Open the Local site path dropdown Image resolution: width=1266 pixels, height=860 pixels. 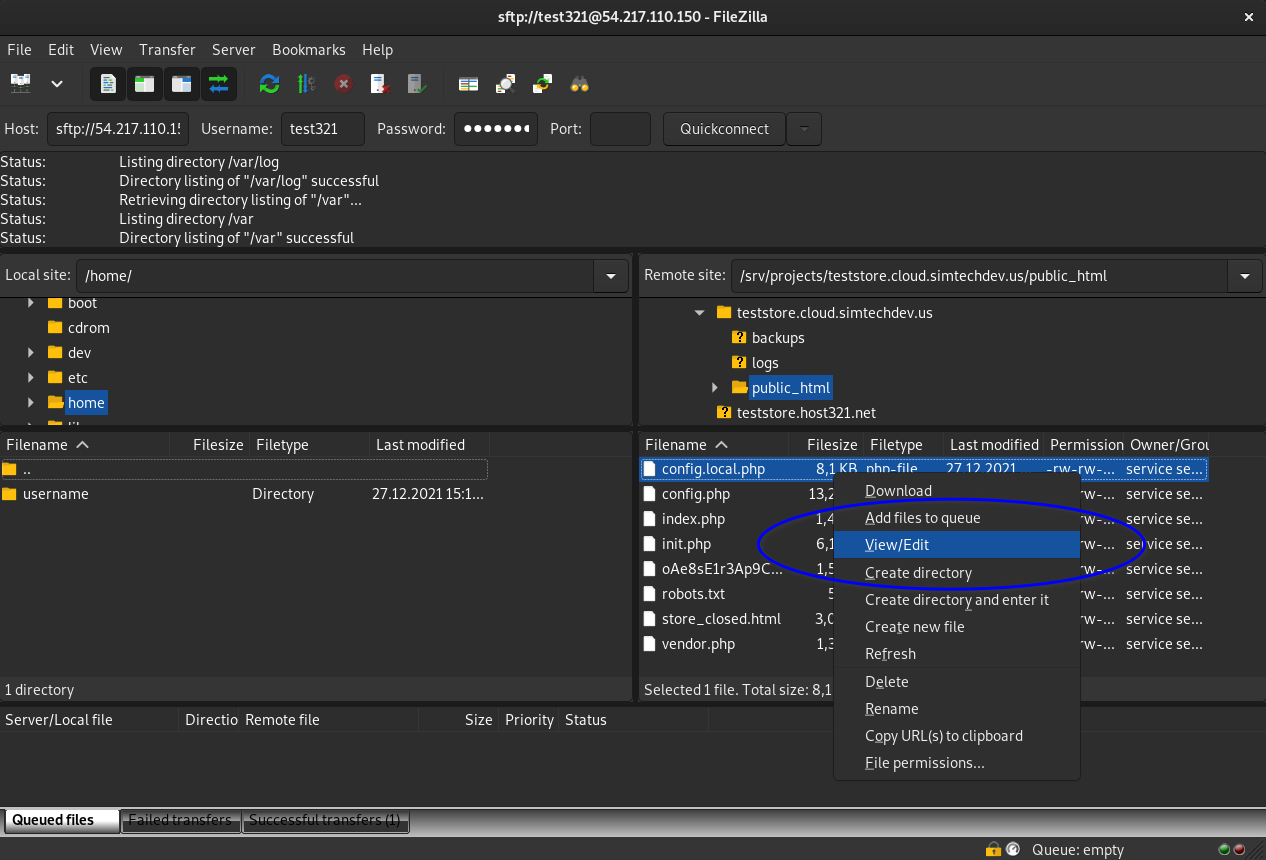(x=610, y=275)
